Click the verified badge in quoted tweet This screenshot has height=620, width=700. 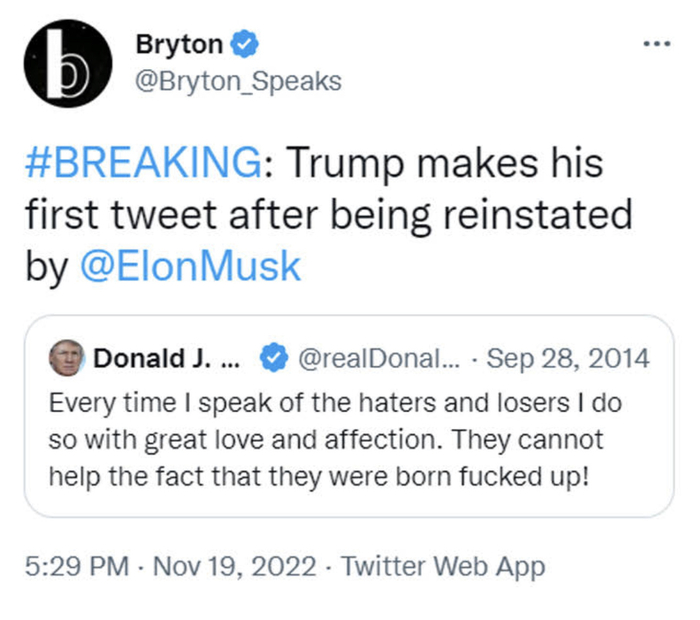coord(272,357)
